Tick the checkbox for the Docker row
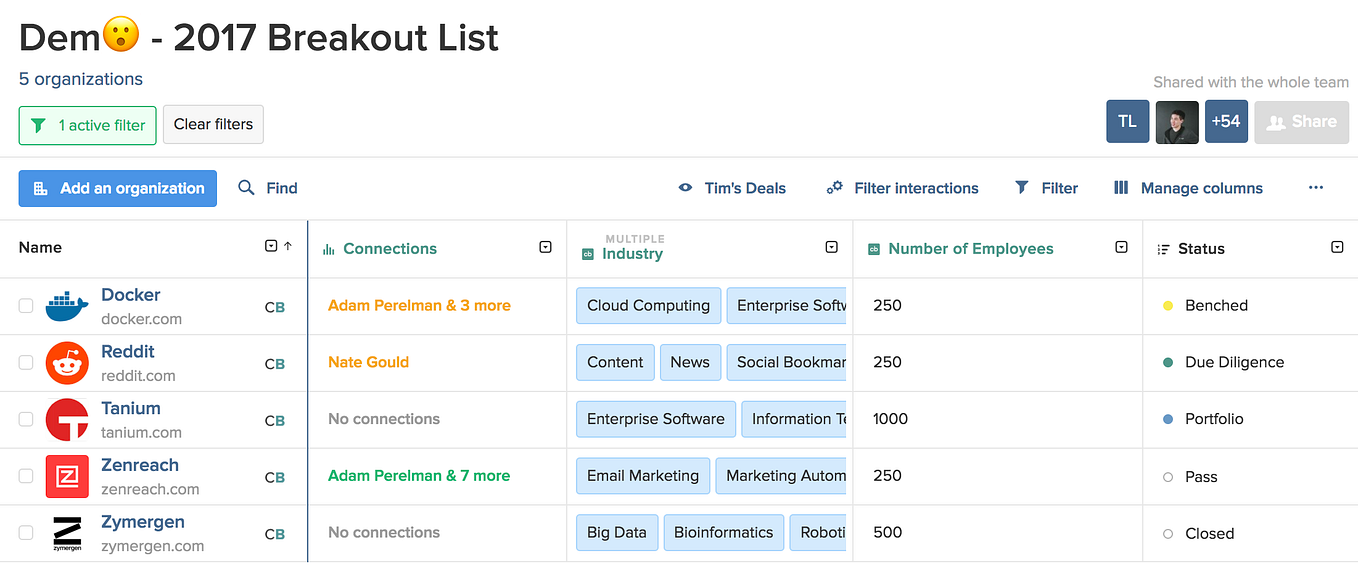Image resolution: width=1358 pixels, height=567 pixels. pyautogui.click(x=26, y=306)
